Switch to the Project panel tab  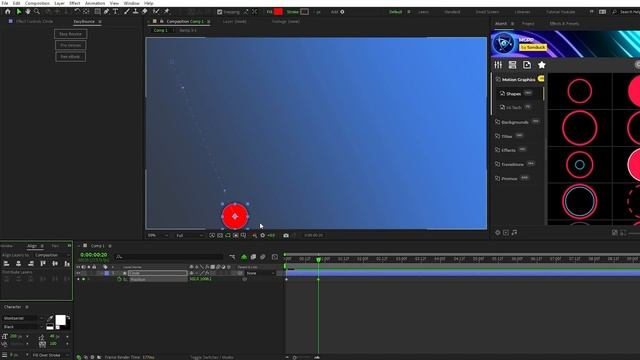[x=528, y=24]
